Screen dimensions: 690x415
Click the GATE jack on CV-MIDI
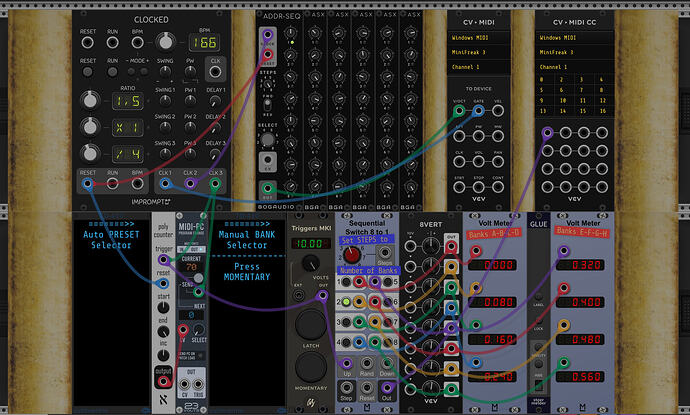[478, 111]
